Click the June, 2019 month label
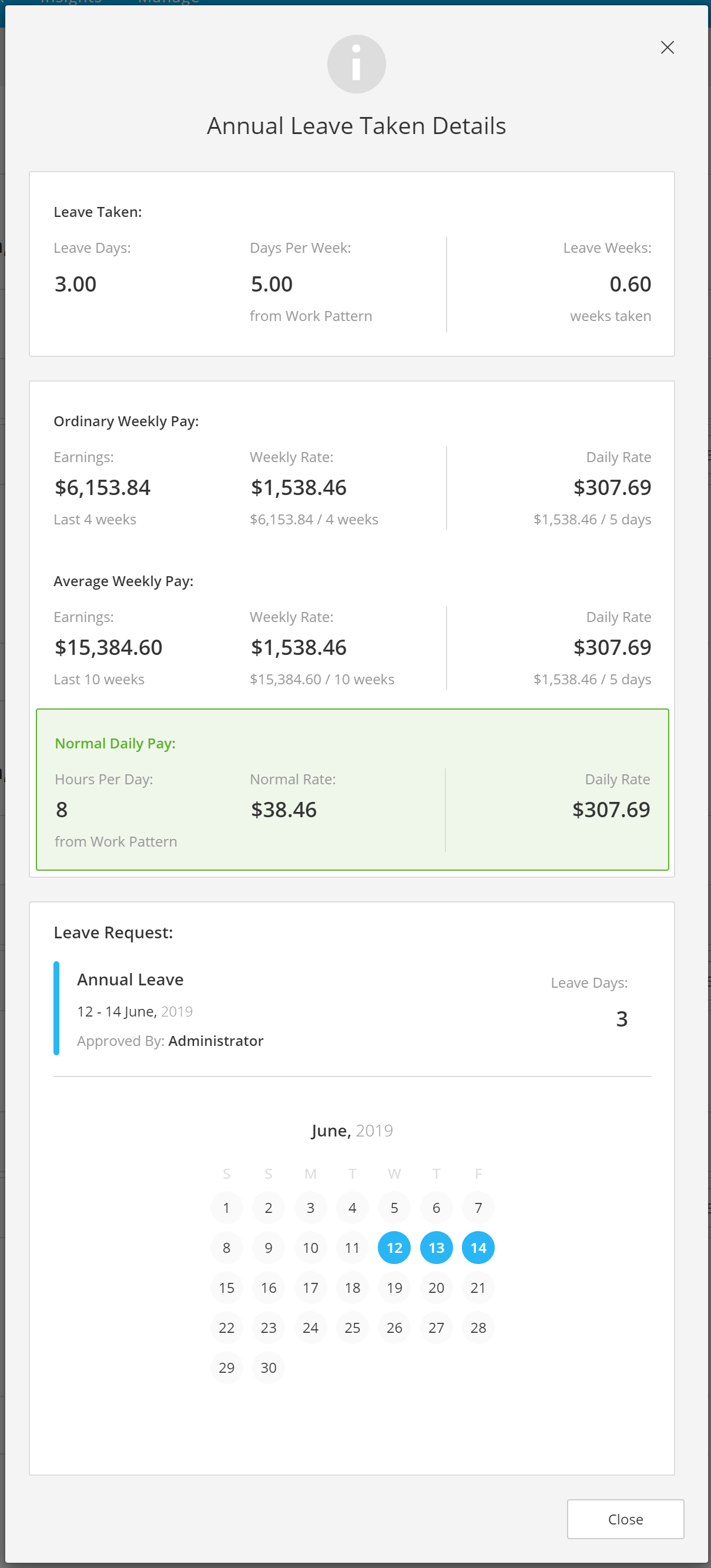 pos(351,1130)
